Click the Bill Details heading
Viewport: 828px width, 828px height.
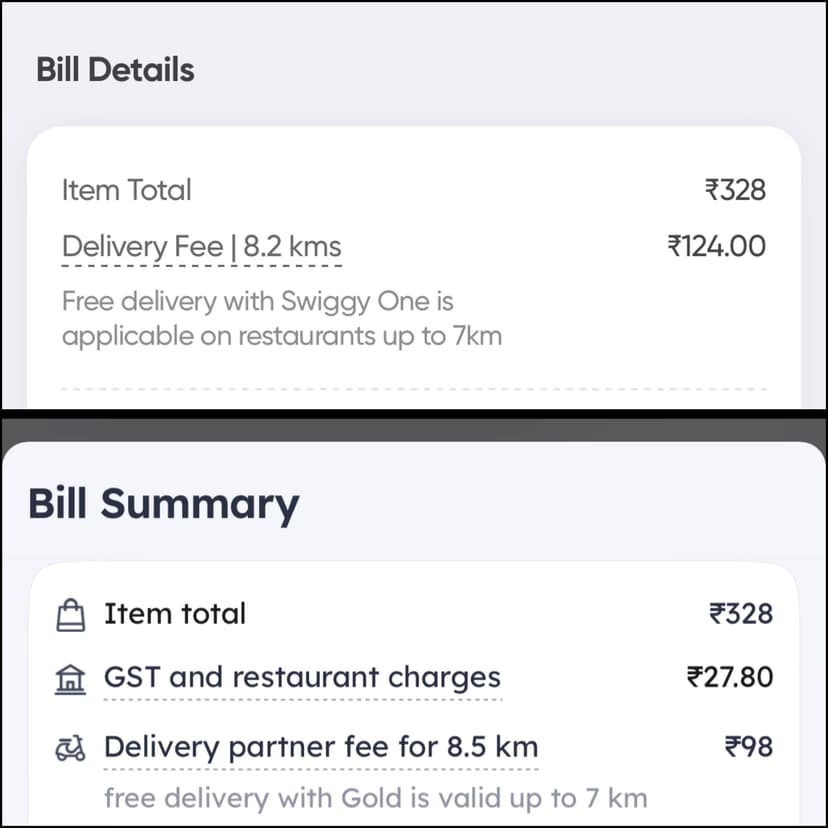pos(115,70)
